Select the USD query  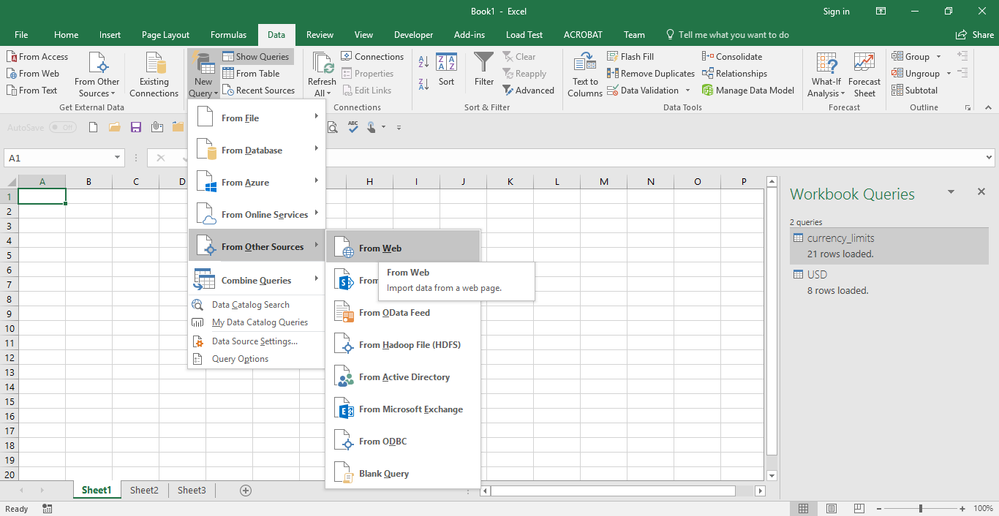click(889, 282)
